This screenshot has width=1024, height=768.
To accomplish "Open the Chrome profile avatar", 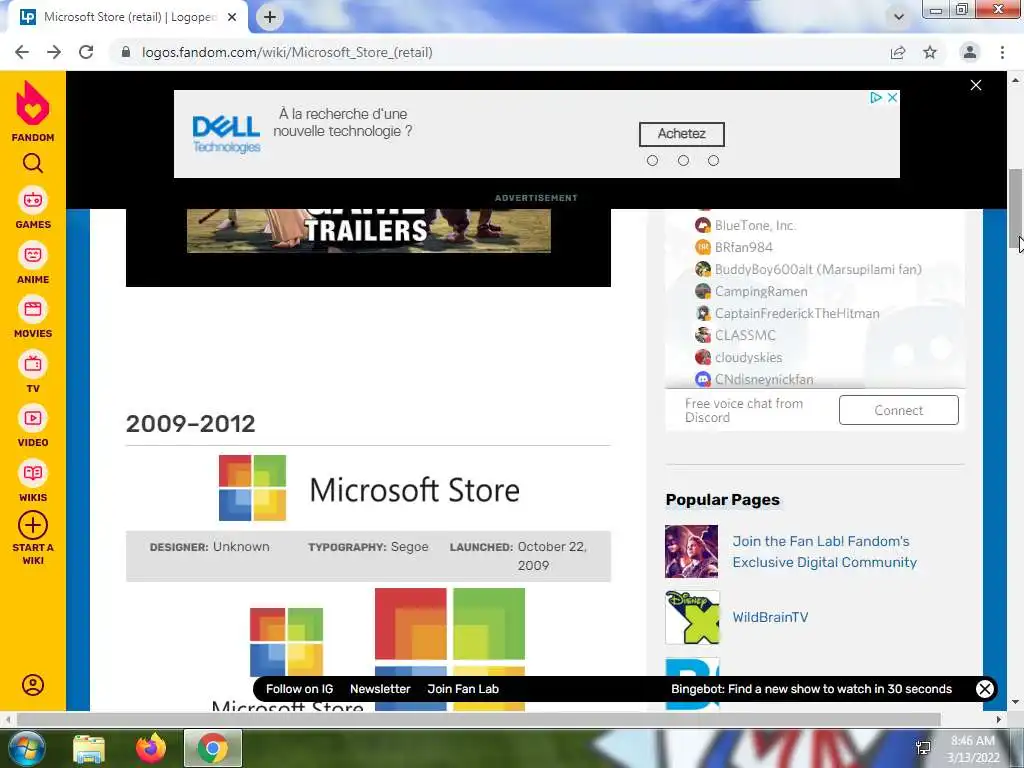I will [970, 52].
